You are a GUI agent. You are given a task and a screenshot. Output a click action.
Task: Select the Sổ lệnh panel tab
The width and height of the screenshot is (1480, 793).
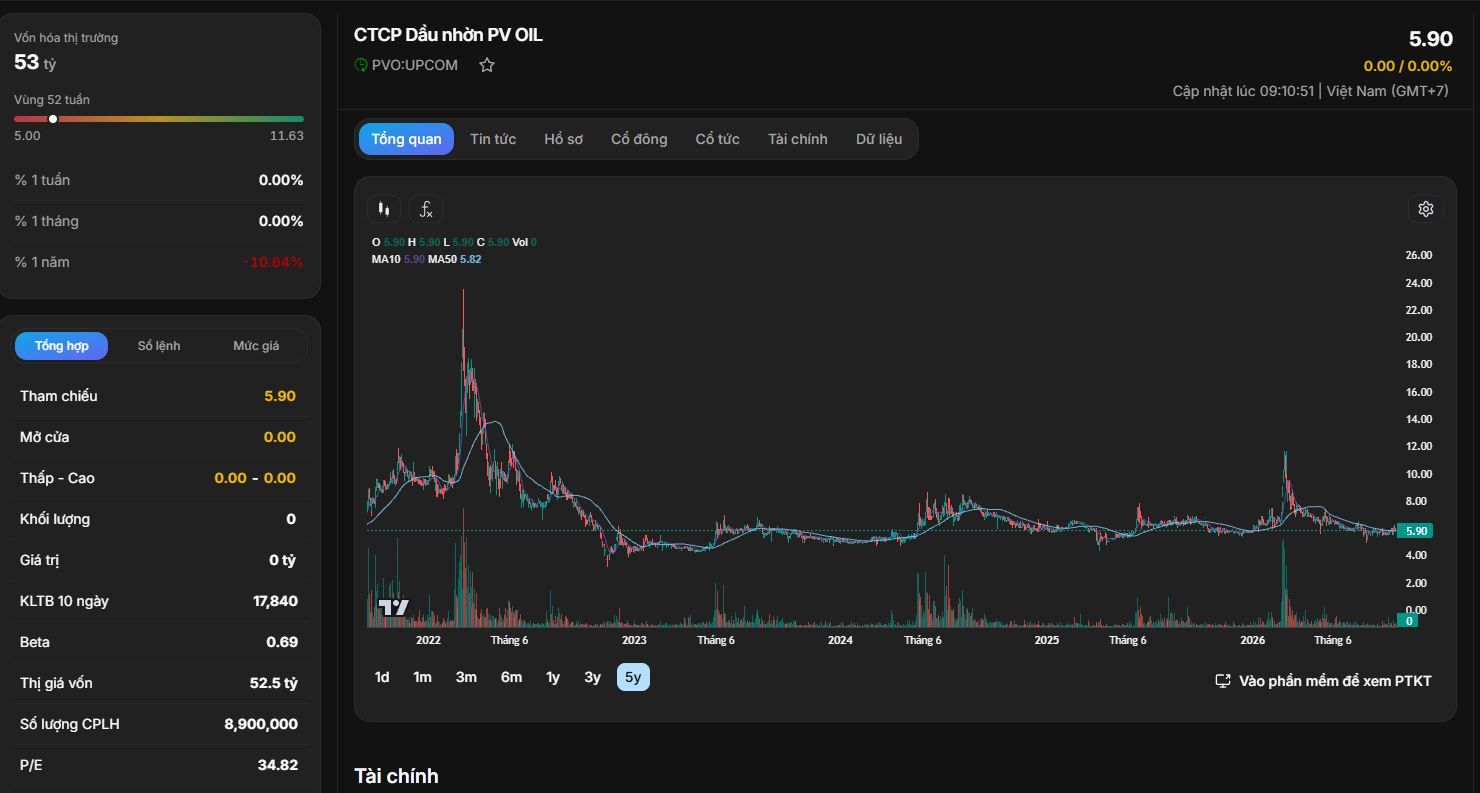(159, 346)
